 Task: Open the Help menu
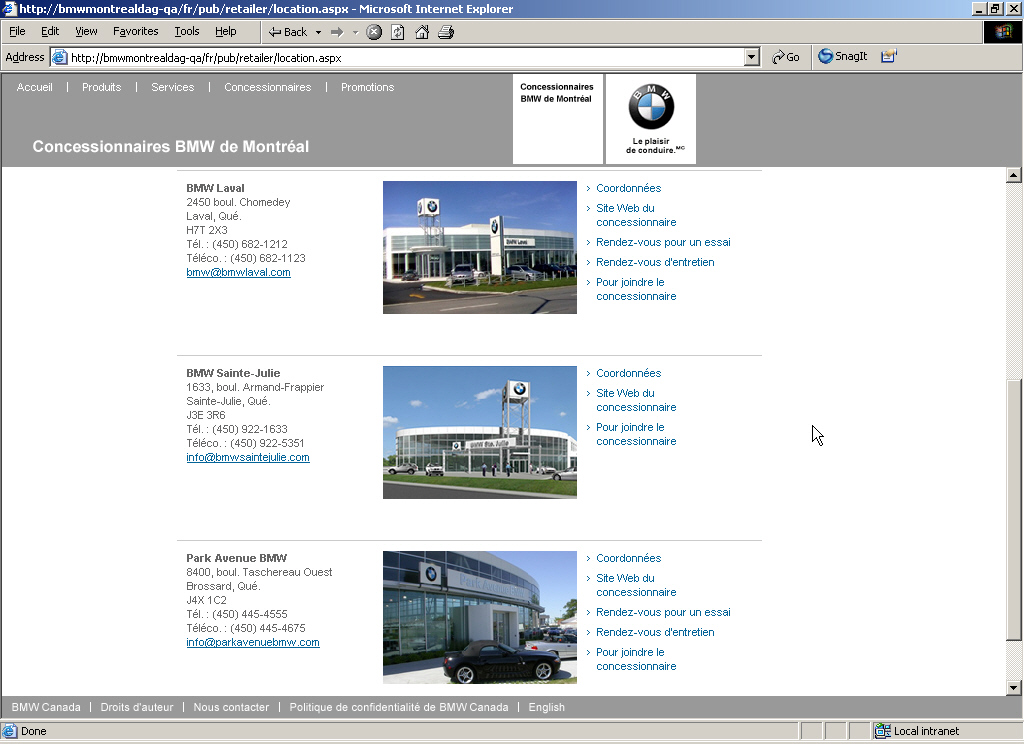[x=225, y=31]
